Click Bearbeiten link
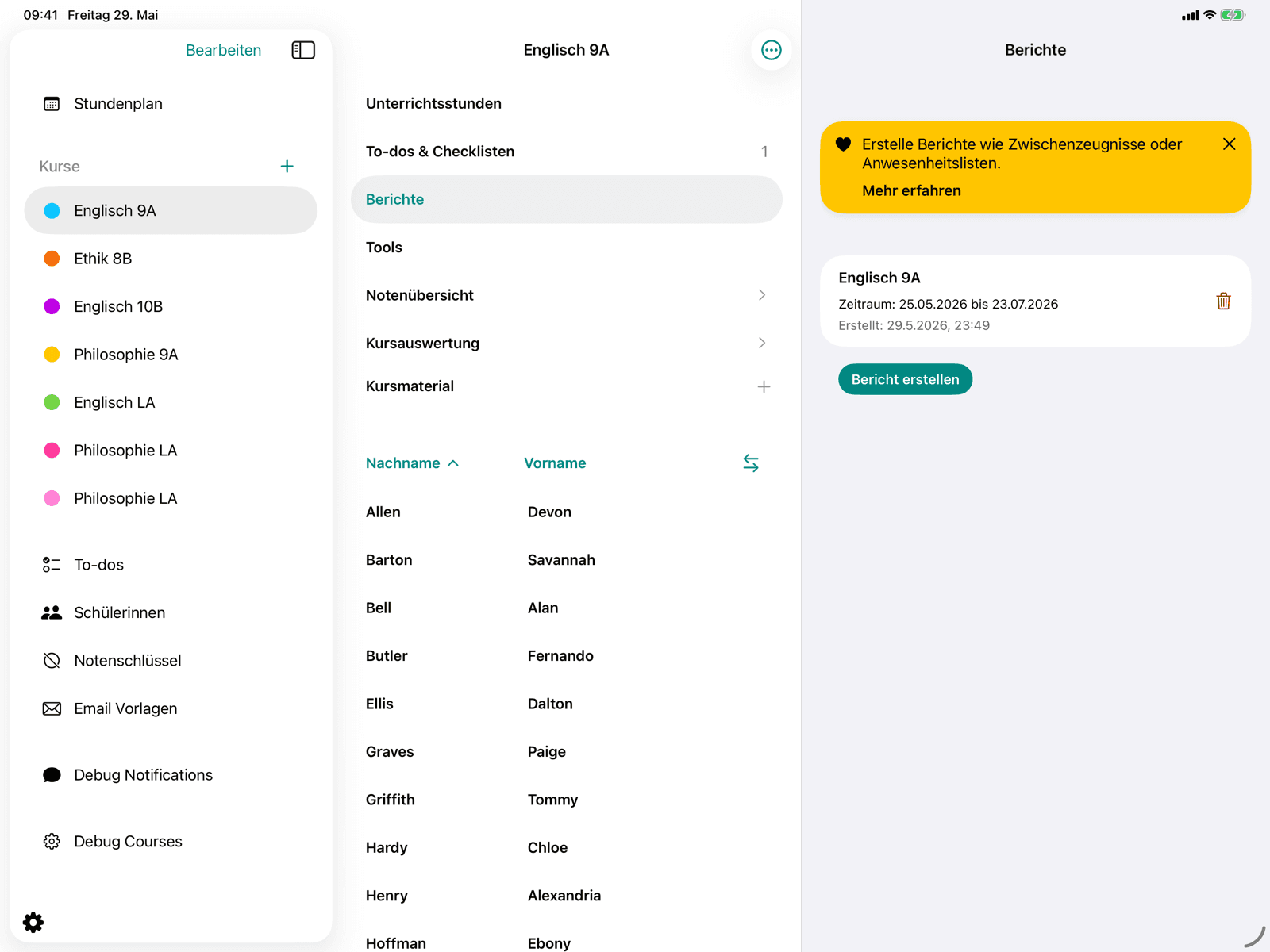 [223, 50]
